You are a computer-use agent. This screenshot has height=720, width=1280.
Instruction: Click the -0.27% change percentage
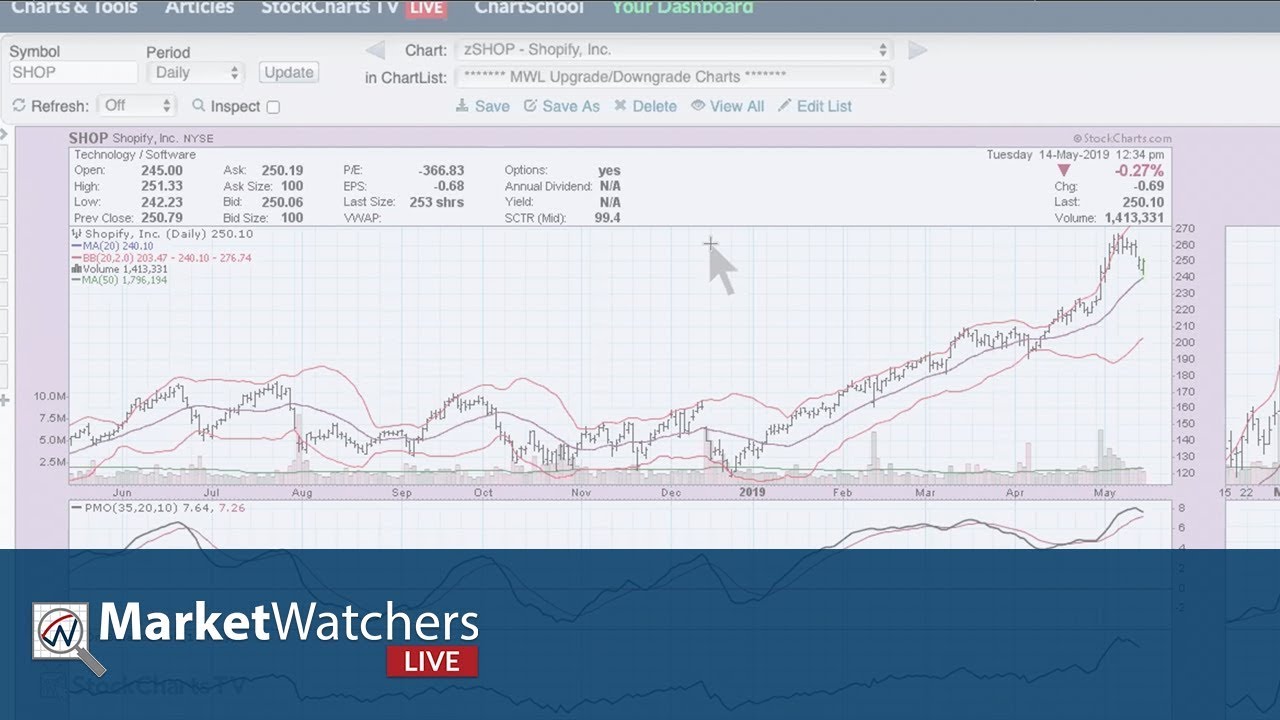point(1139,171)
